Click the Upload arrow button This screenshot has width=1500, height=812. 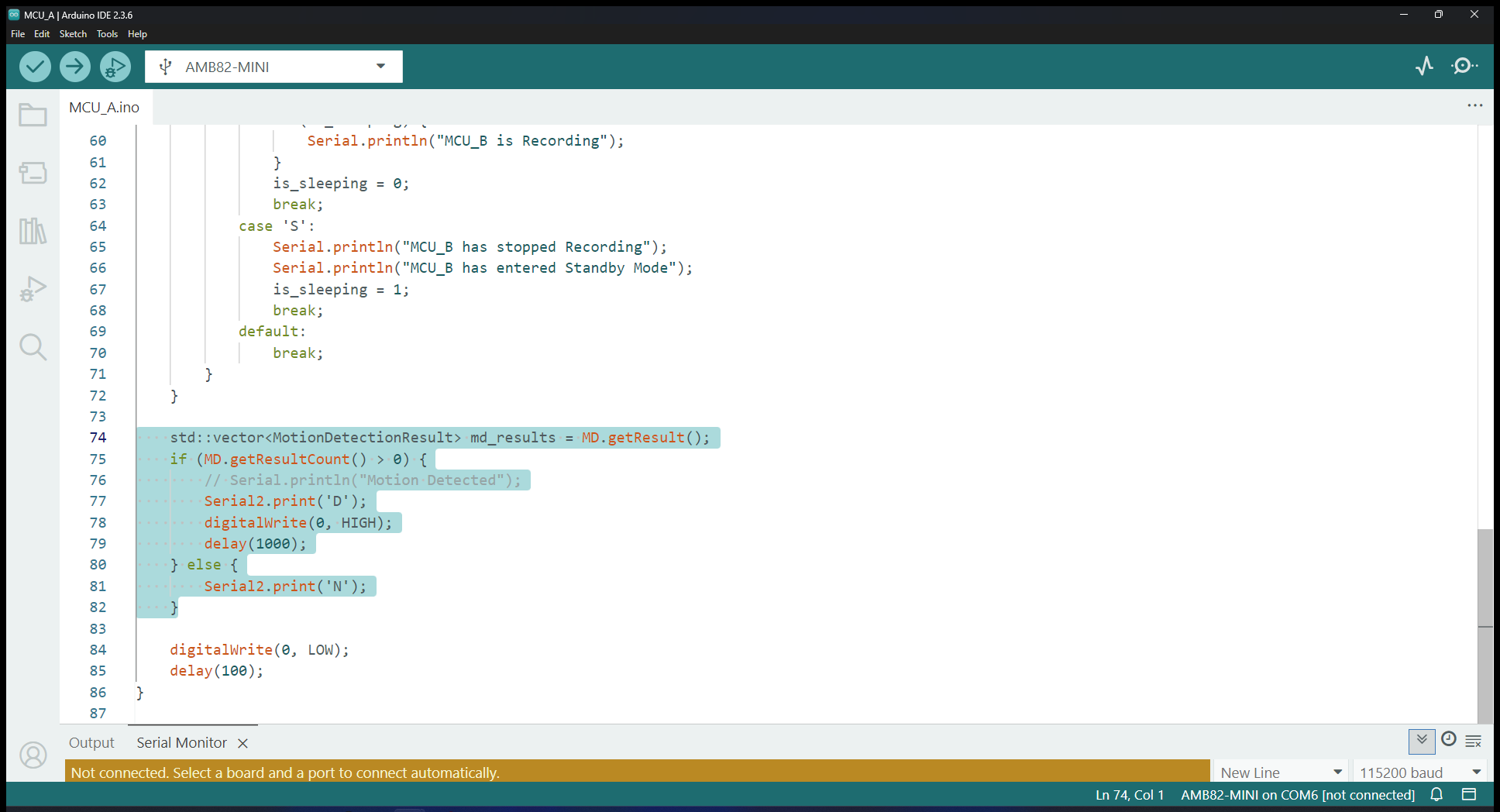tap(75, 67)
